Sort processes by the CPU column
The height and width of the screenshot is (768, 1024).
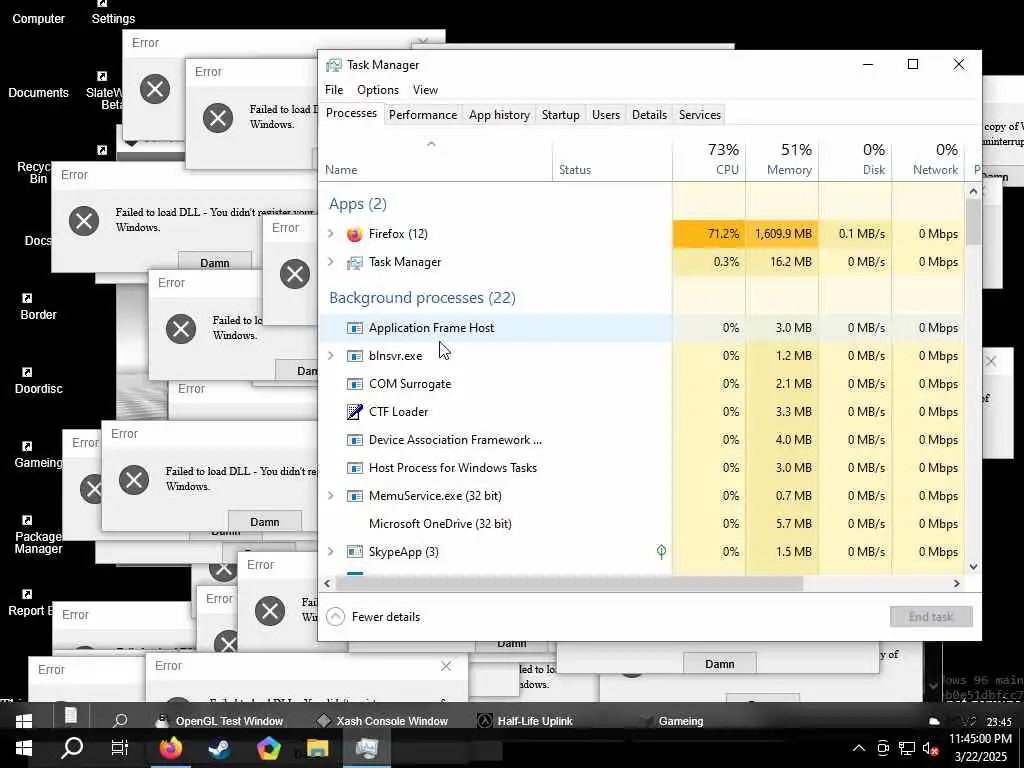coord(709,159)
